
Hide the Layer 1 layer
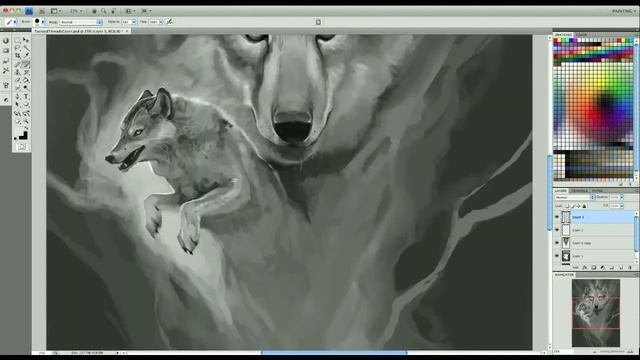[557, 256]
